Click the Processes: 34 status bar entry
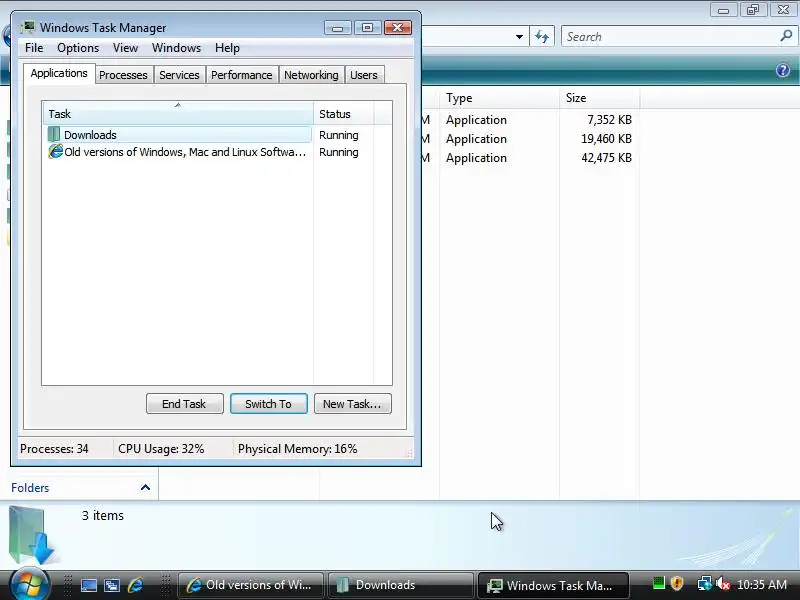 [x=54, y=449]
